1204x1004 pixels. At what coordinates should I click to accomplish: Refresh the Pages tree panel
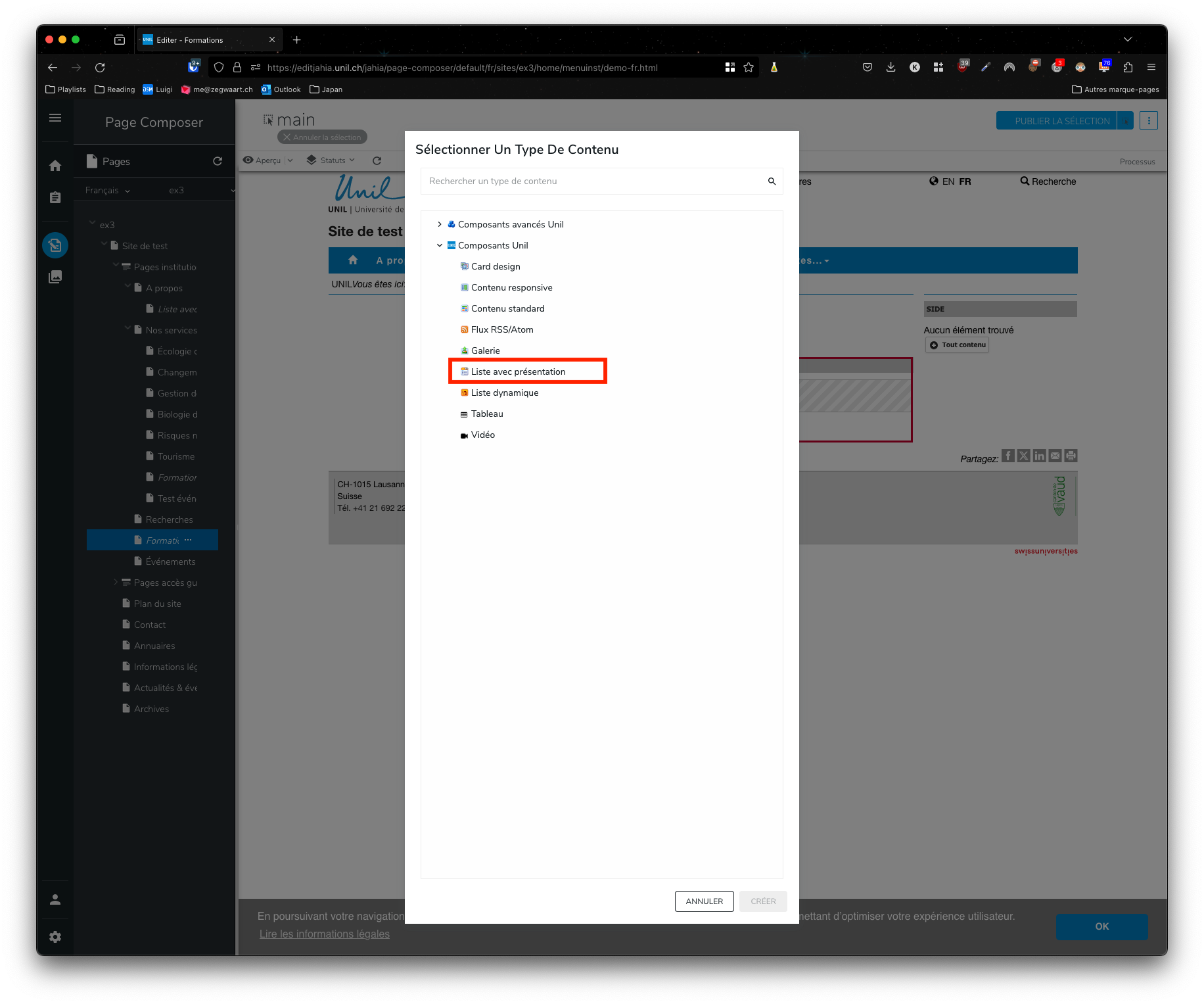point(218,161)
